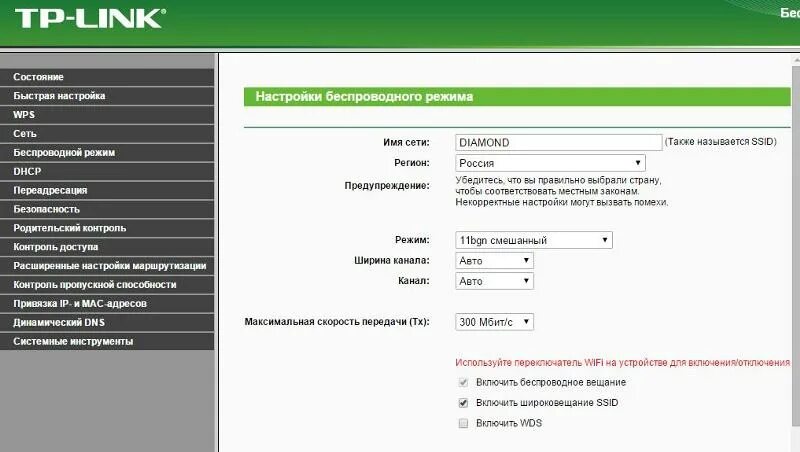Toggle Включить беспроводное вещание checkbox

click(463, 382)
